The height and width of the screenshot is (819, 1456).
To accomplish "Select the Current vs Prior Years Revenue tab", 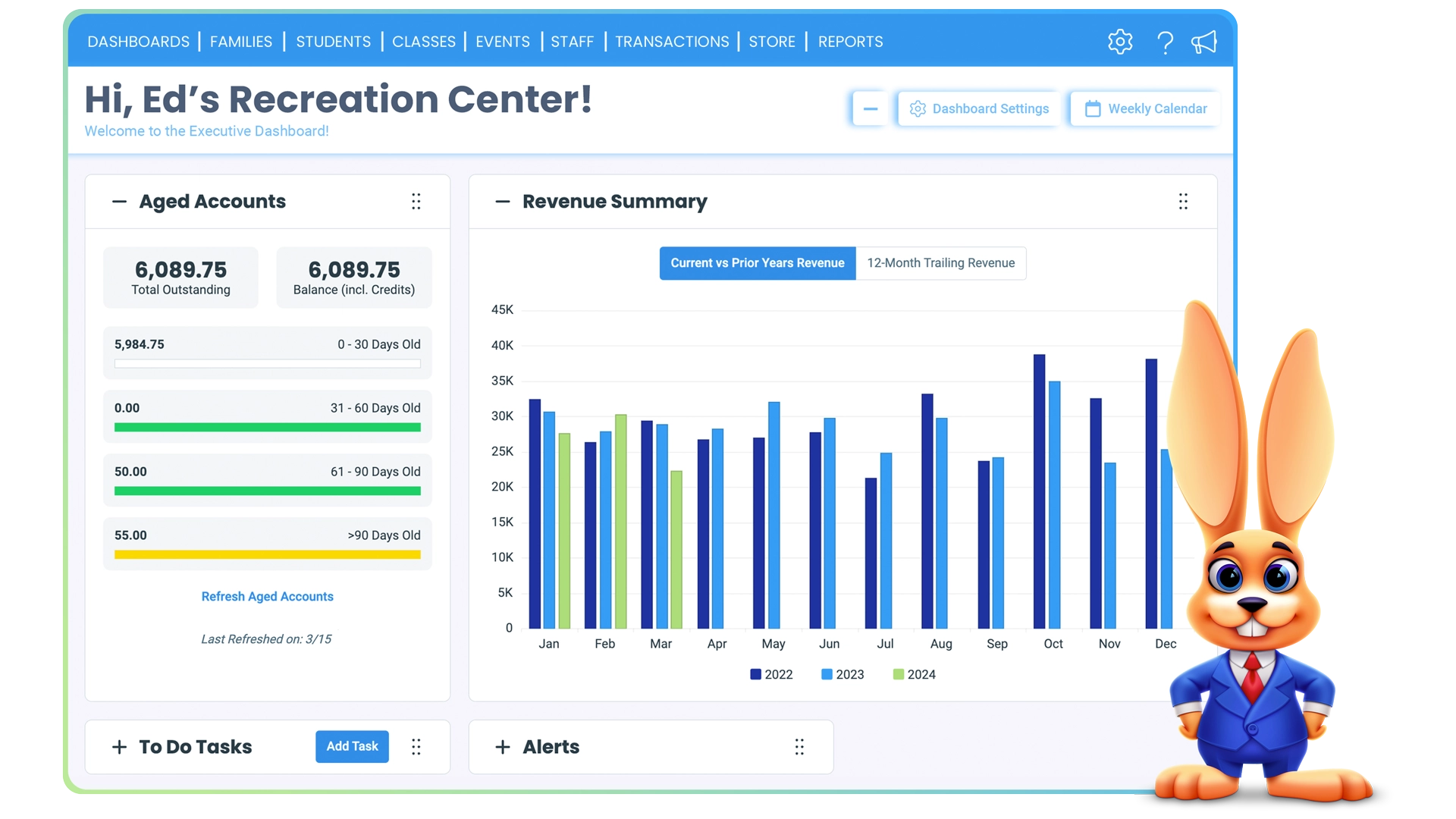I will [756, 263].
